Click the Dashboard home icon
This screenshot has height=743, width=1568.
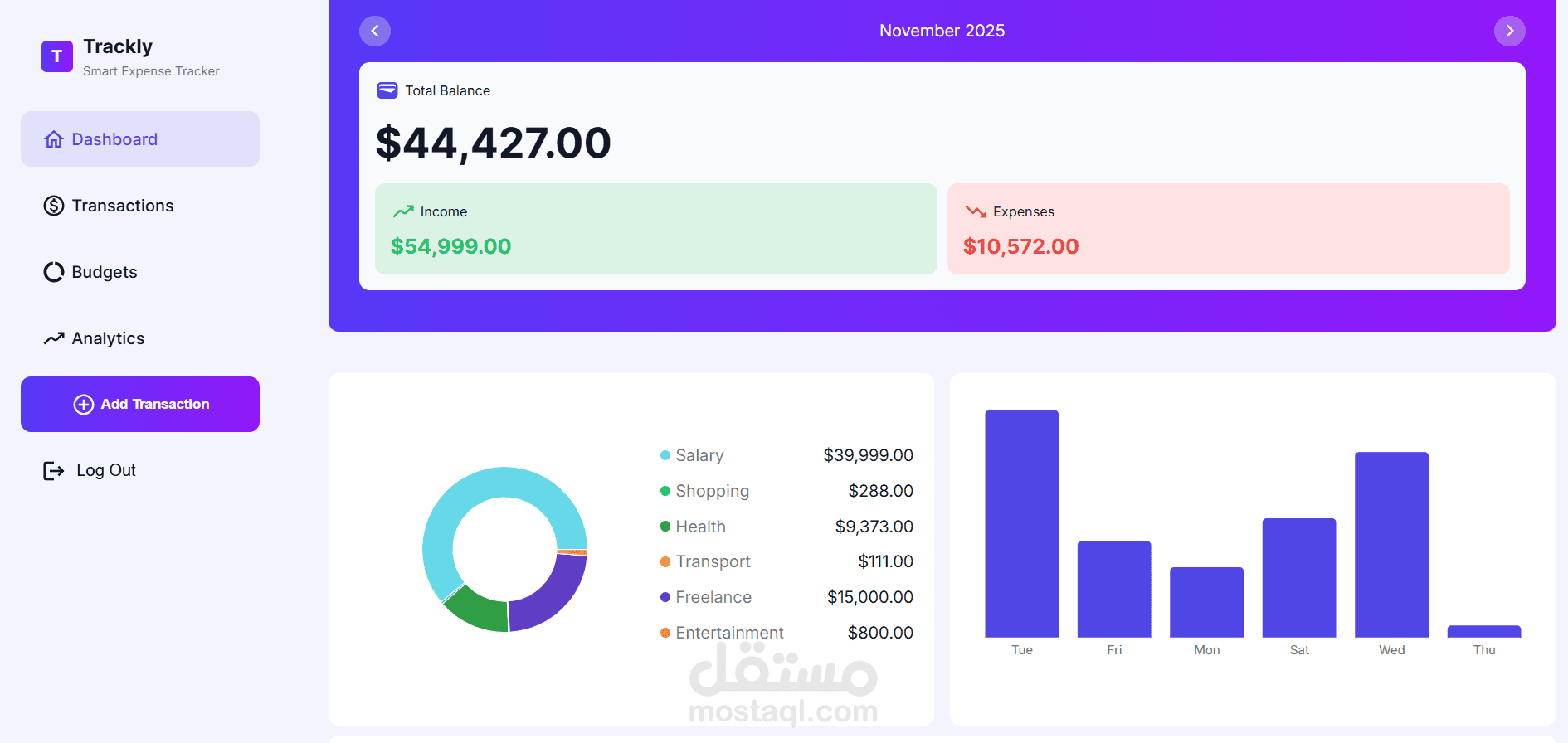54,139
